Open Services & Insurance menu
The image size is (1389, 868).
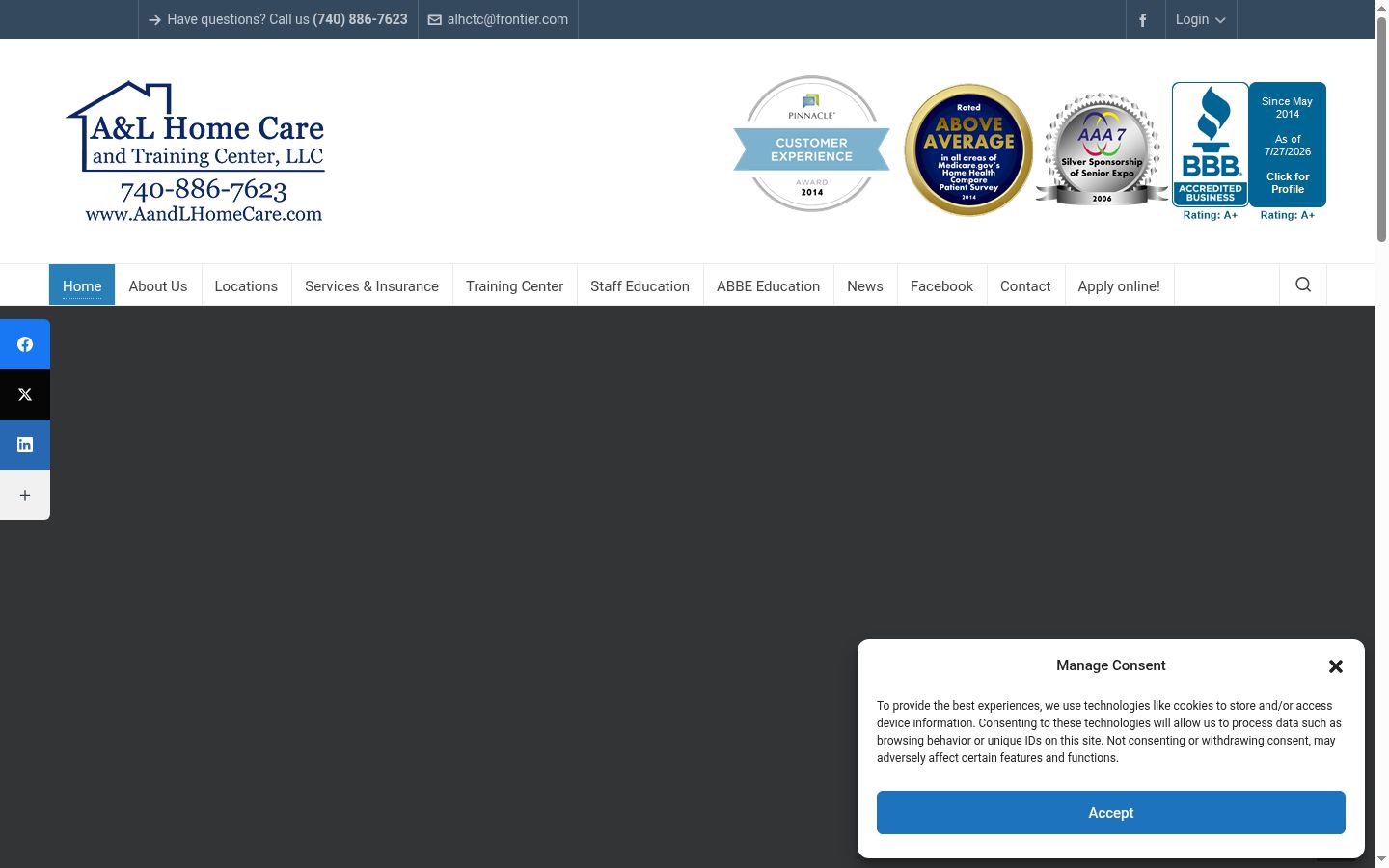371,285
